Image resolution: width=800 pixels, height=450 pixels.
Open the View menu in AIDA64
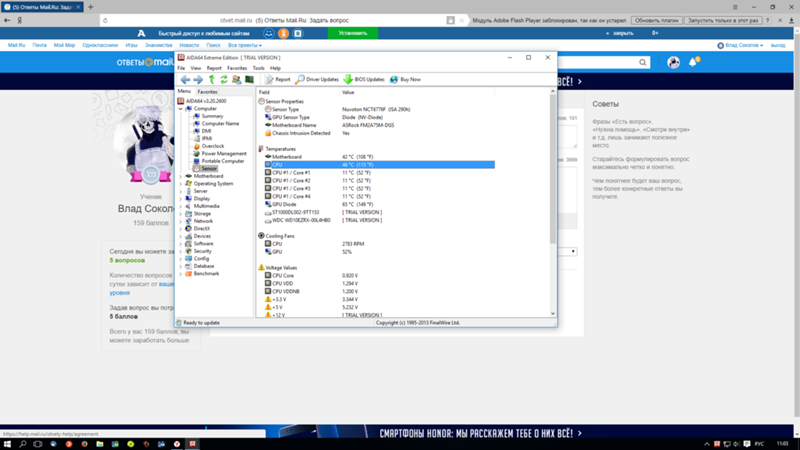[195, 68]
